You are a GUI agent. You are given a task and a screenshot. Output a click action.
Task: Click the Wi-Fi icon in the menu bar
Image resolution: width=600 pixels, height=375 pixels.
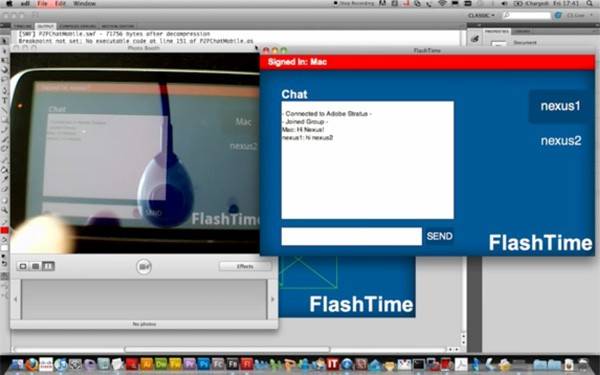442,3
